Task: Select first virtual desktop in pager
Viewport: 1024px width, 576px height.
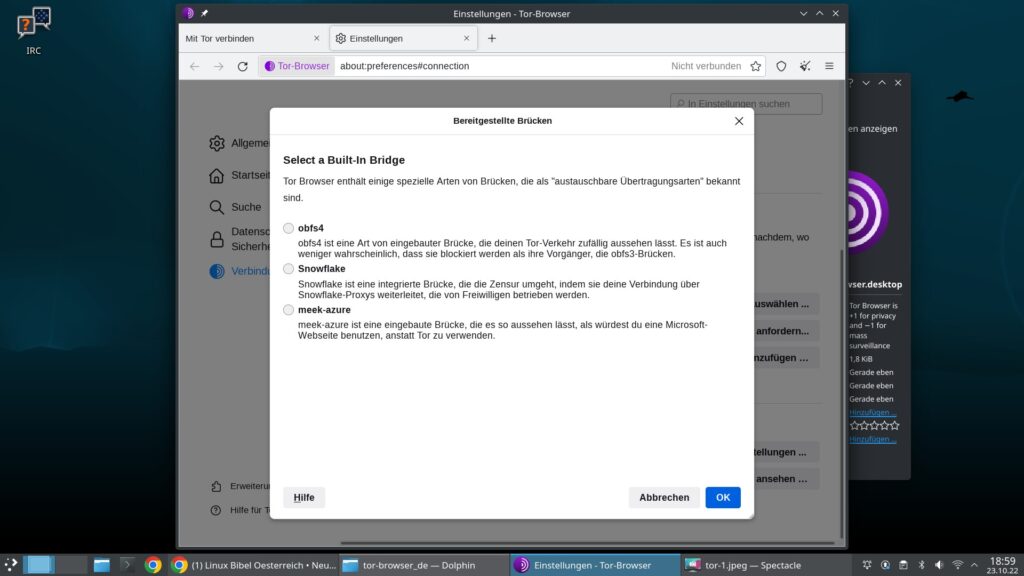Action: coord(39,565)
